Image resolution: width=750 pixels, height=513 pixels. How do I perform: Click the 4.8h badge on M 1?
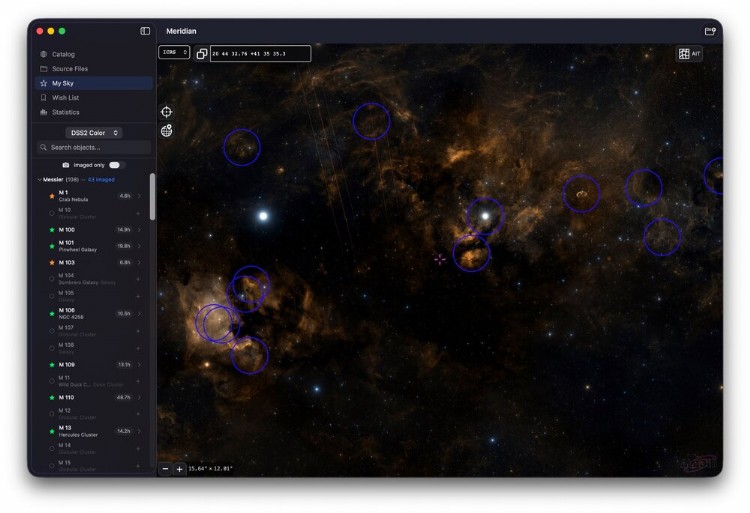pyautogui.click(x=124, y=196)
